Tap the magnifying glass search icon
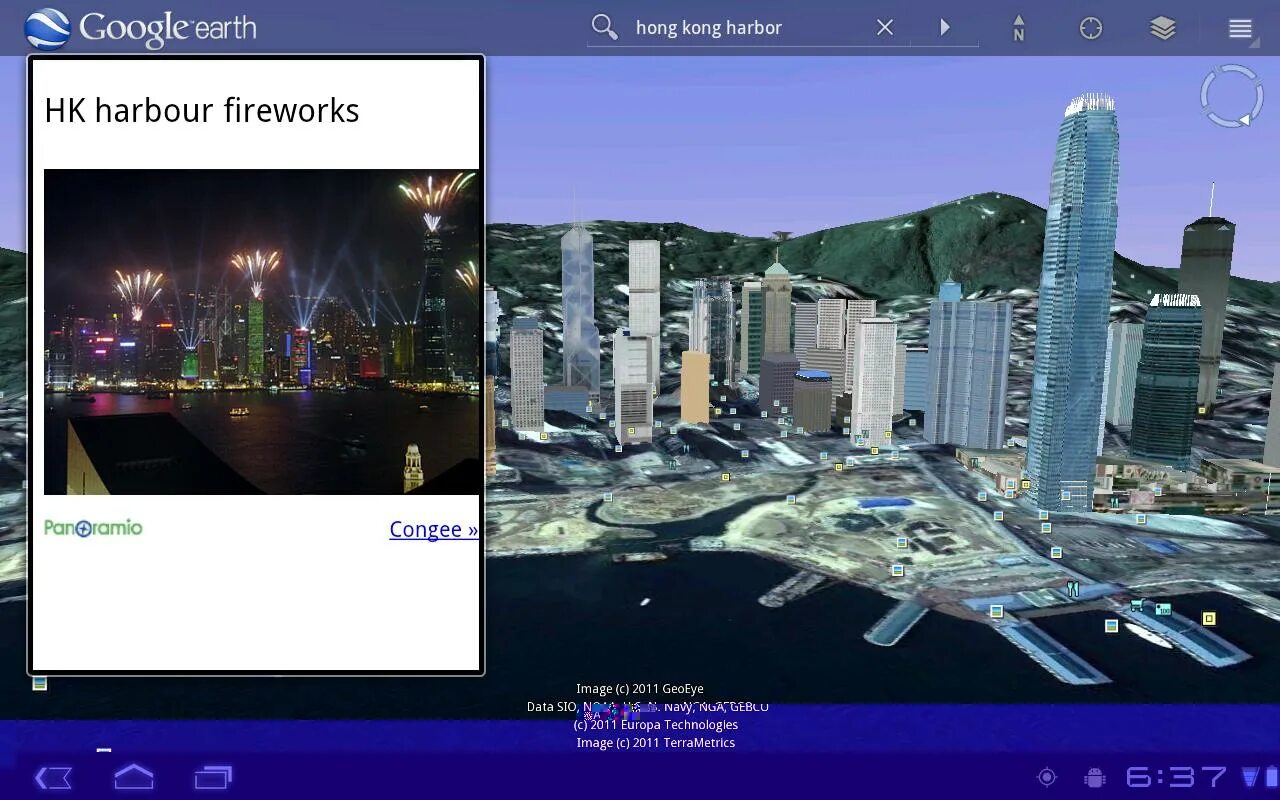The width and height of the screenshot is (1280, 800). (x=604, y=27)
